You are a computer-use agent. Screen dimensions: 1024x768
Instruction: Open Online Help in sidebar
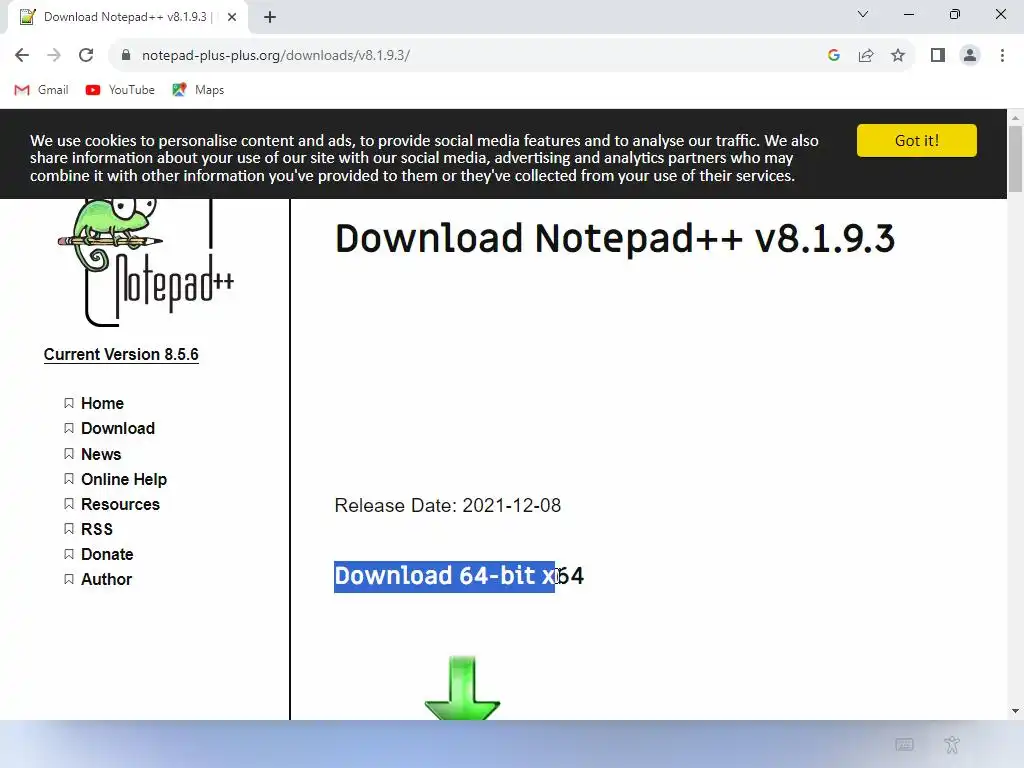click(x=123, y=479)
